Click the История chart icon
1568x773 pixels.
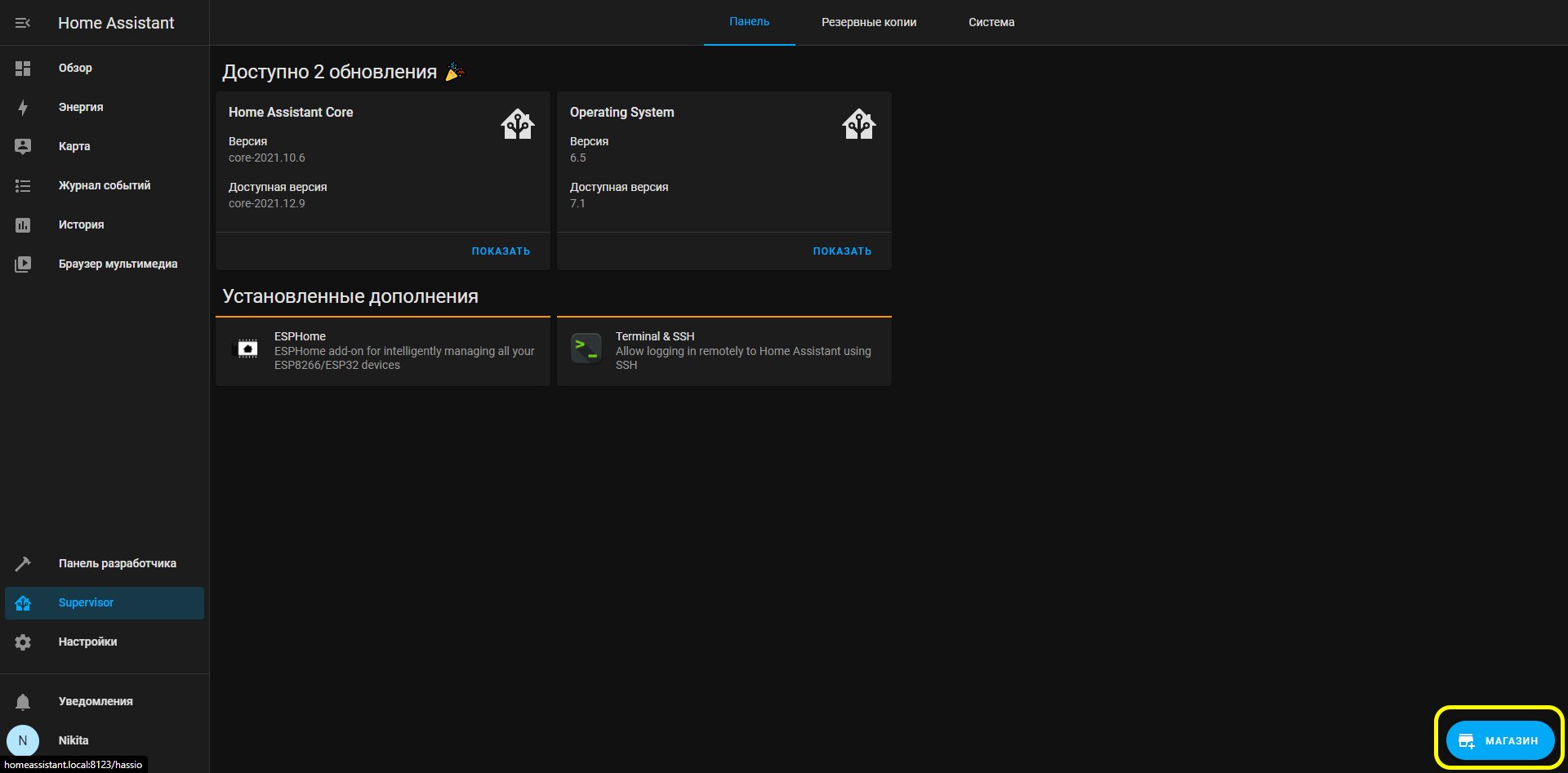tap(23, 225)
